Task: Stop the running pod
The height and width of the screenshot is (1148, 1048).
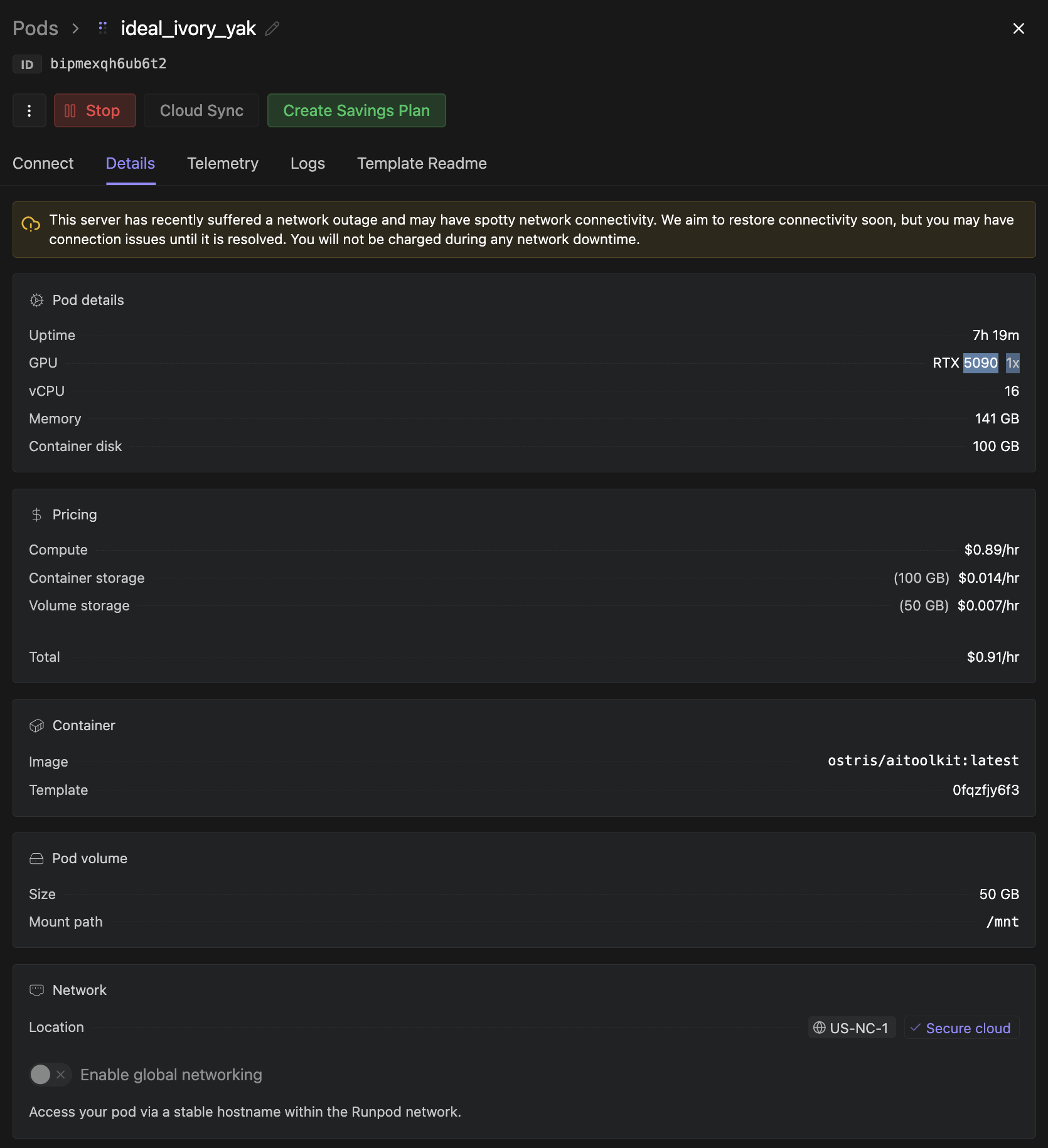Action: point(95,110)
